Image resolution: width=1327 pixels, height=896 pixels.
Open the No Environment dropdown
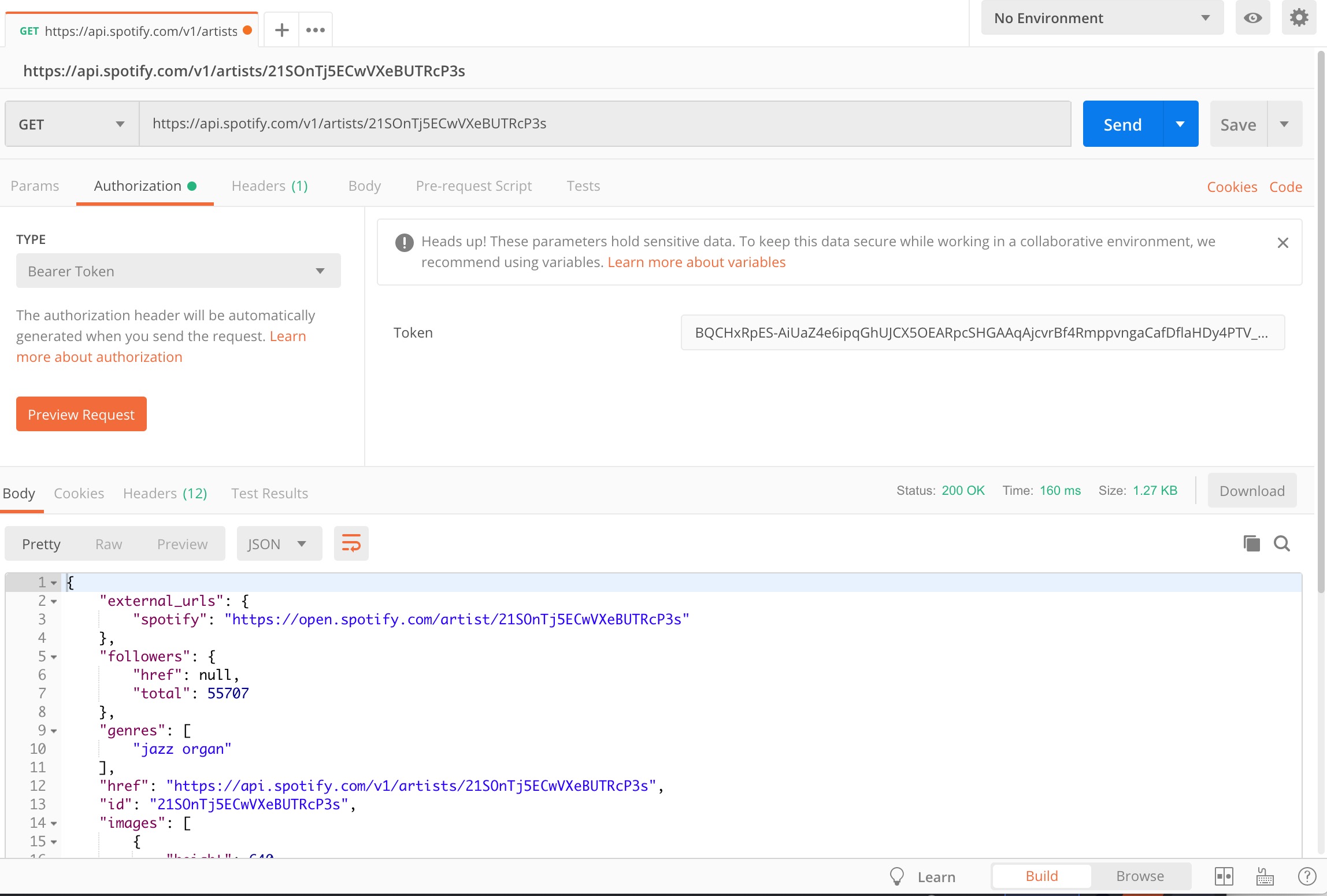(1102, 18)
